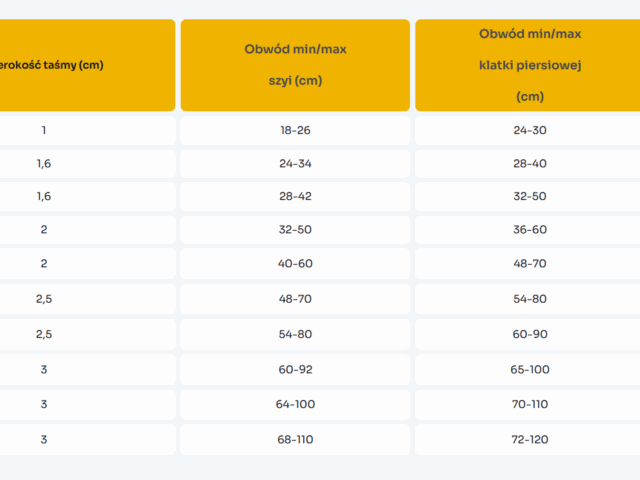
Task: Select the neck value 68-110
Action: [x=295, y=439]
